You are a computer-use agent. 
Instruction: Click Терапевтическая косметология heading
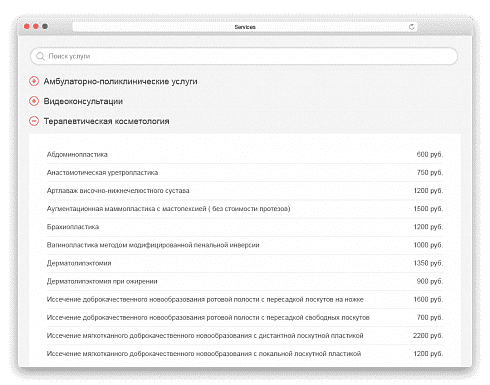pyautogui.click(x=106, y=121)
